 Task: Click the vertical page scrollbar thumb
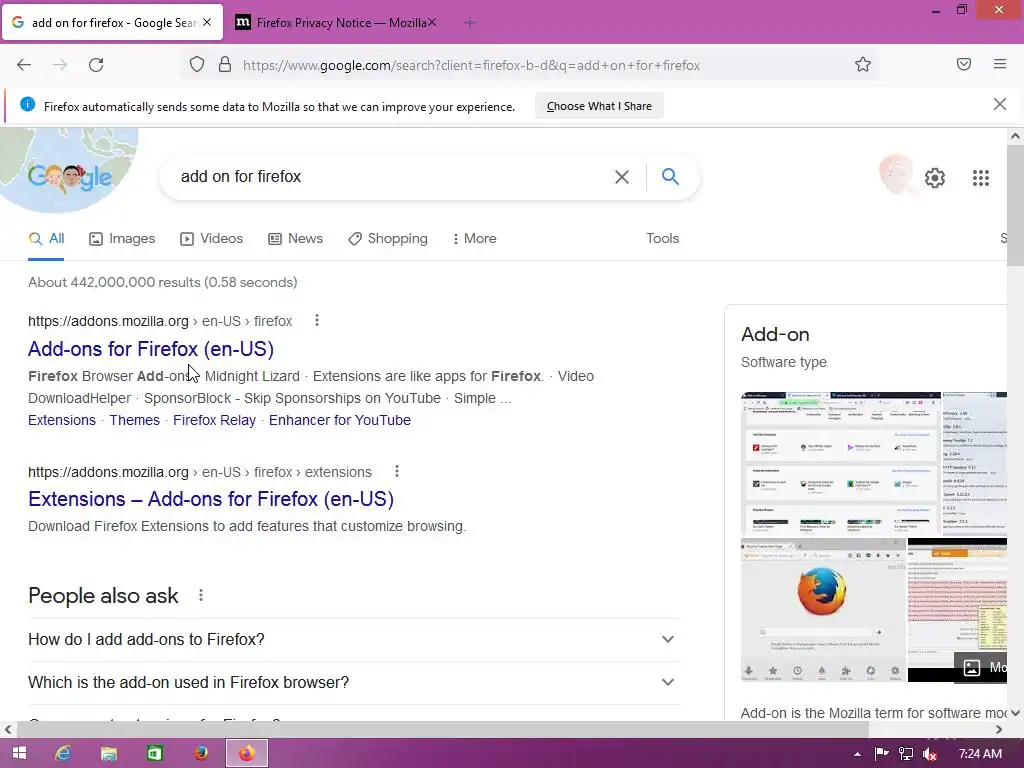[1015, 206]
